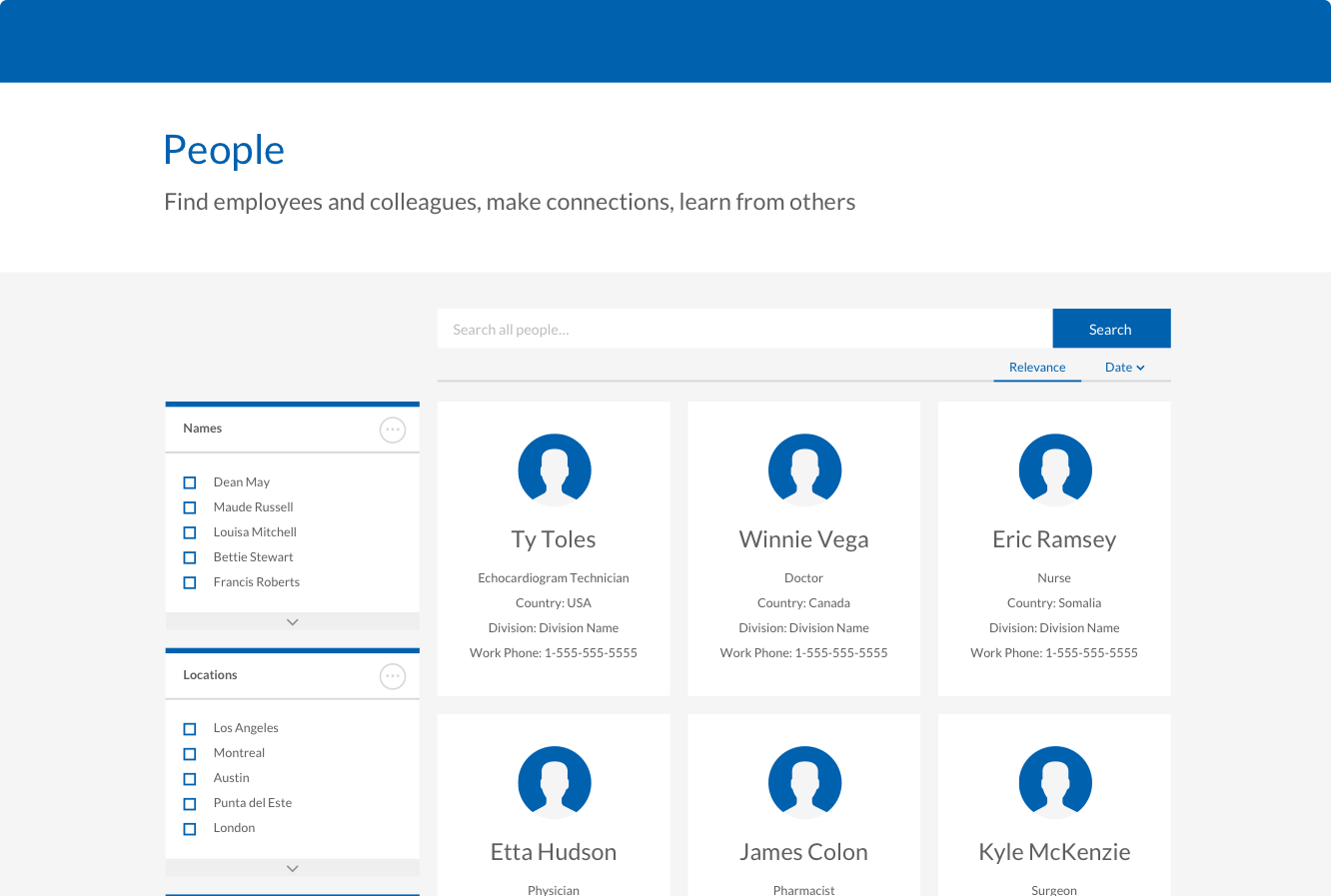Click the Search all people field
Screen dimensions: 1331x896
(x=744, y=330)
